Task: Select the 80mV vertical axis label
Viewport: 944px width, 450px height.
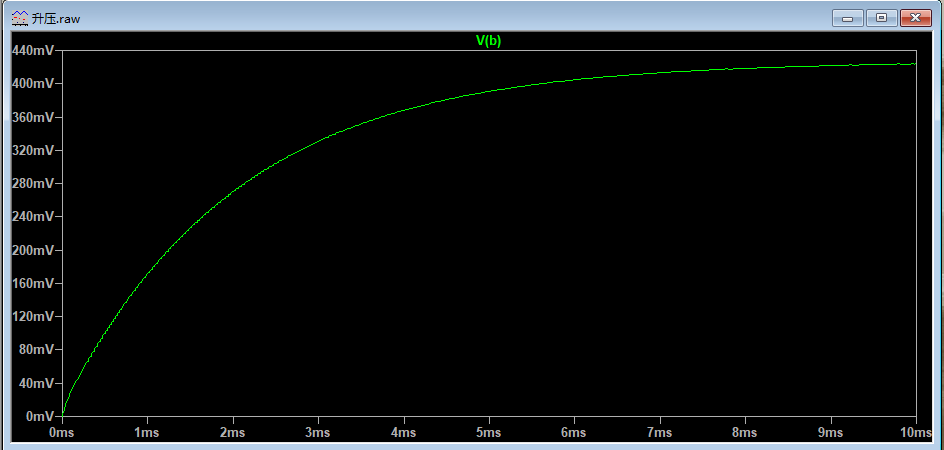Action: coord(36,349)
